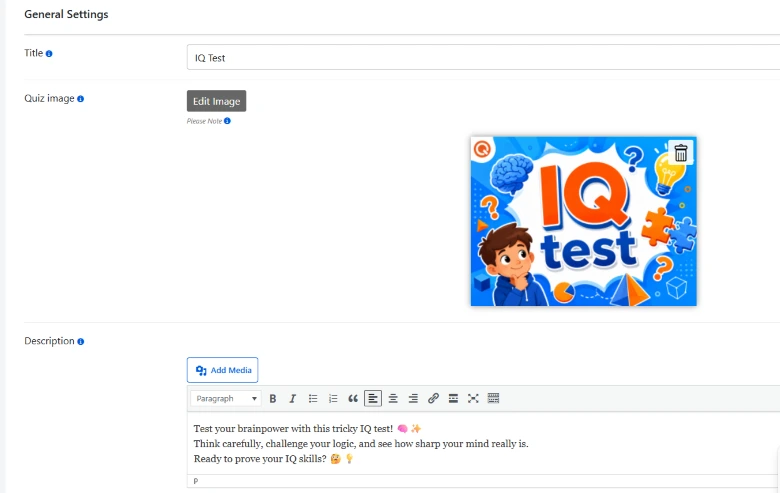The height and width of the screenshot is (493, 780).
Task: Insert a bulleted list
Action: (x=313, y=398)
